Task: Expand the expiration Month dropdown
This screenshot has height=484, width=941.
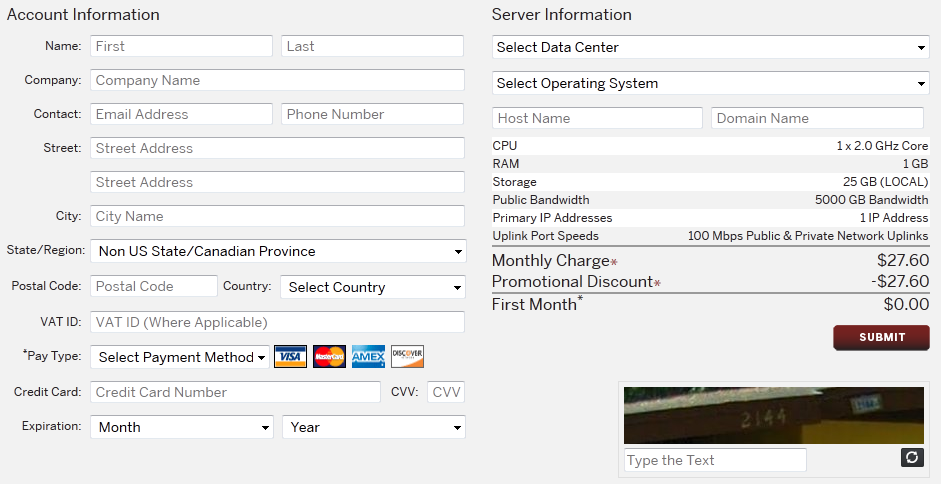Action: point(181,427)
